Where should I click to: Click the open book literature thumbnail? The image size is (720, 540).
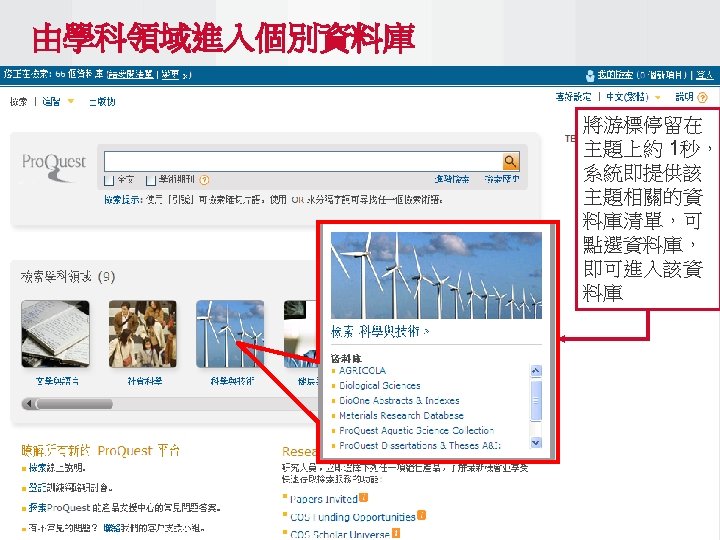click(x=56, y=334)
